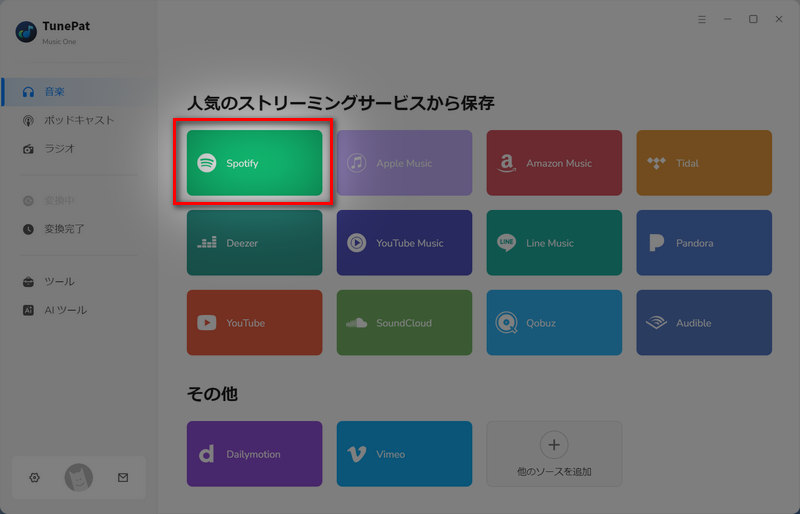This screenshot has width=800, height=514.
Task: Click the Vimeo v icon
Action: click(x=356, y=454)
